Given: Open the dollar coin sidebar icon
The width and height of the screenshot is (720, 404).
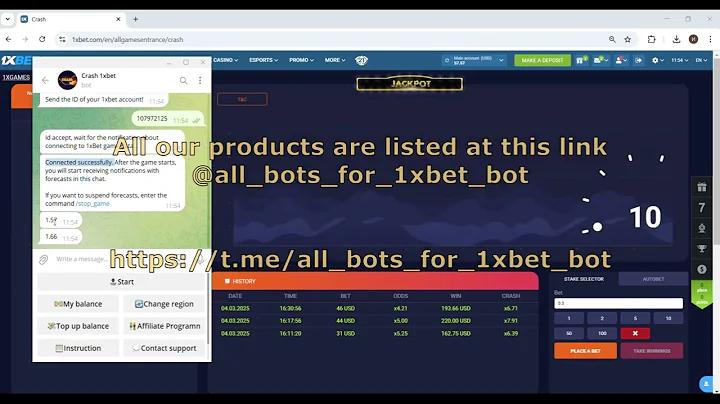Looking at the screenshot, I should click(x=701, y=269).
